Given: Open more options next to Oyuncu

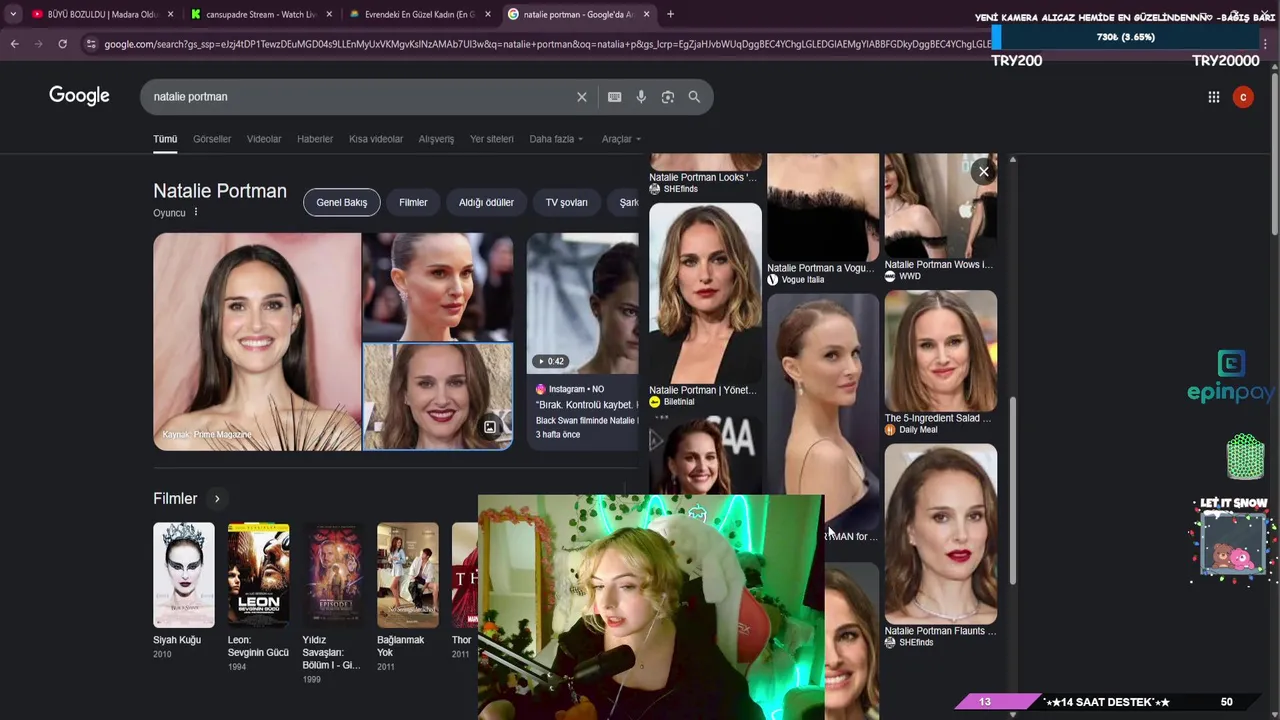Looking at the screenshot, I should (x=196, y=212).
